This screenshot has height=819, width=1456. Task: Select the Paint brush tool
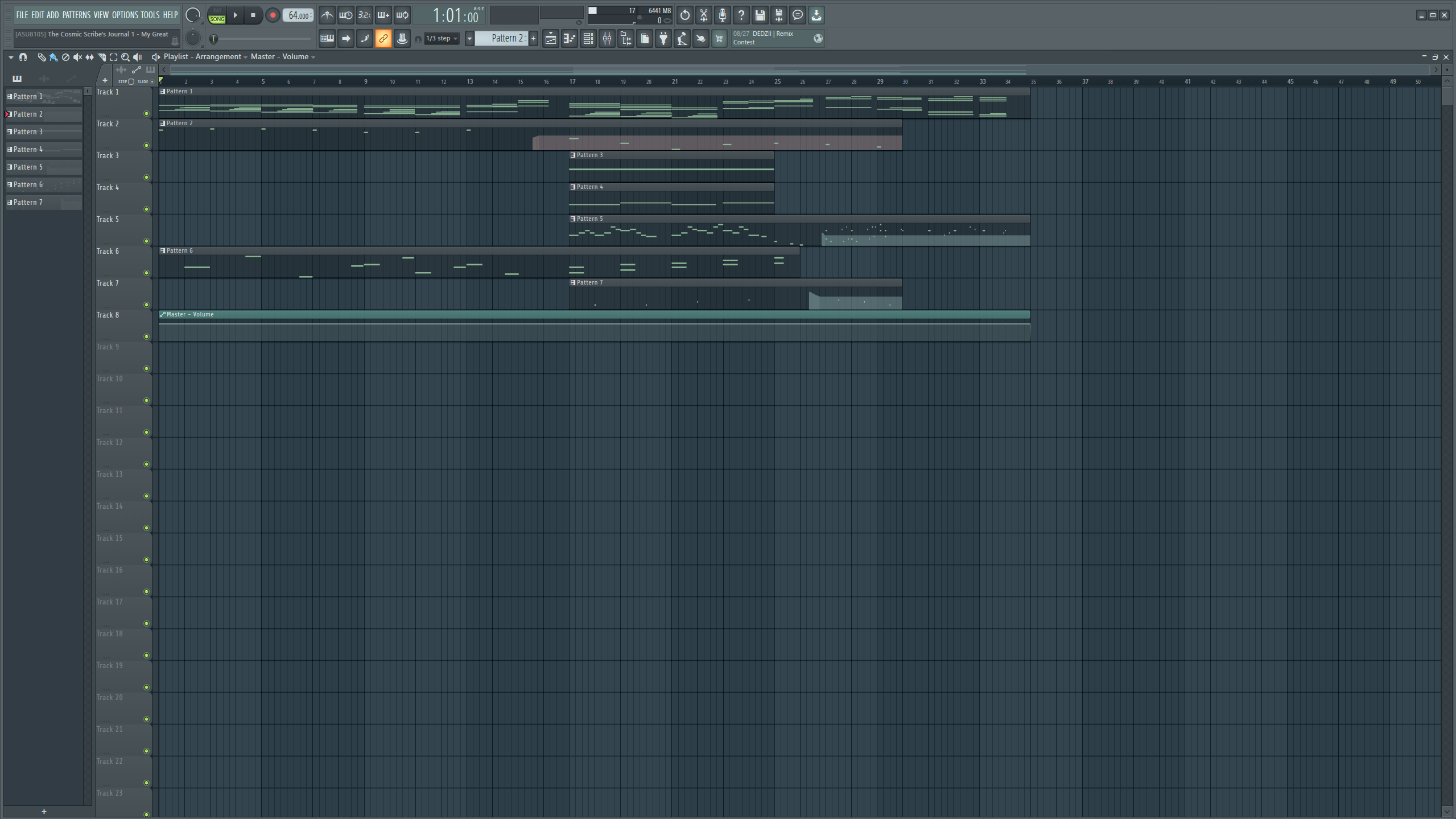click(53, 57)
